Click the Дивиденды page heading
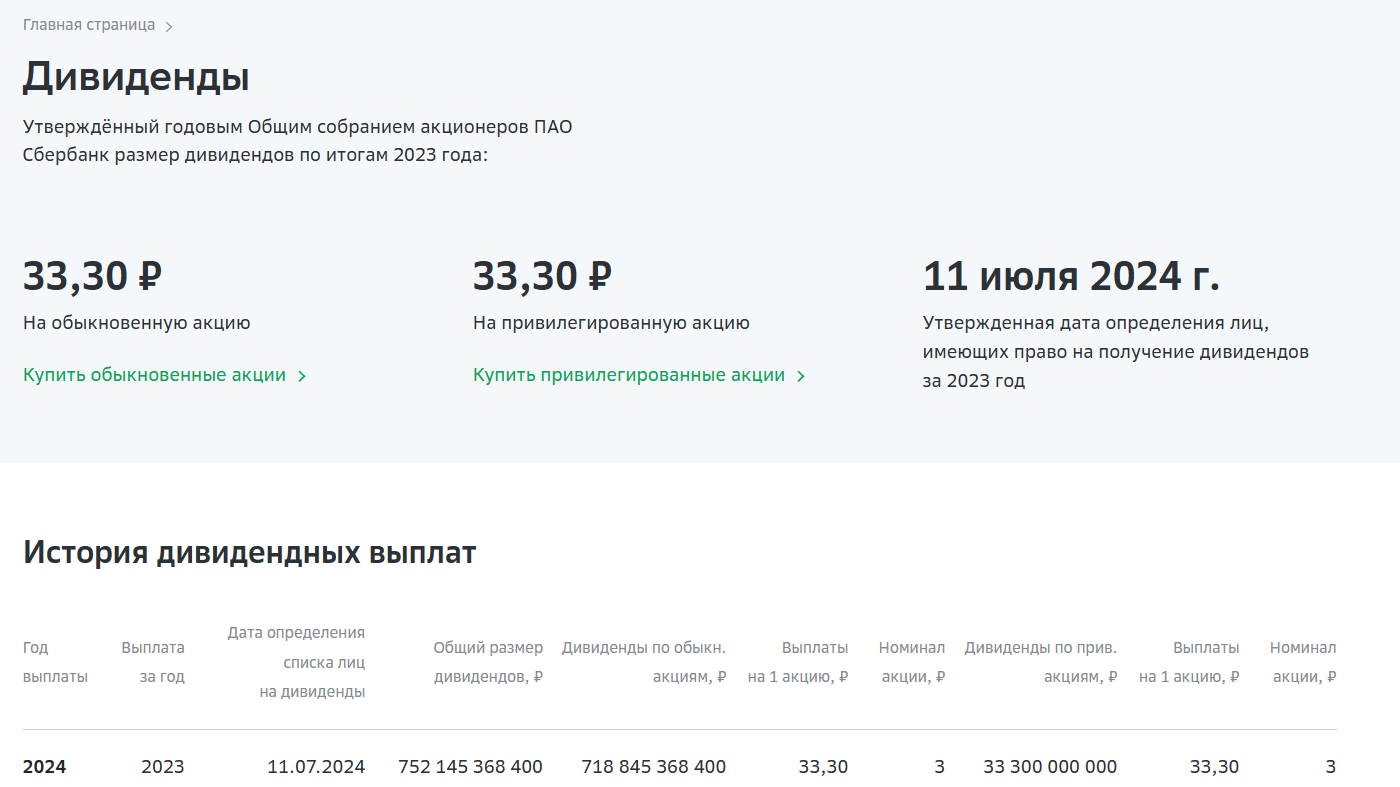This screenshot has height=787, width=1400. pos(136,77)
